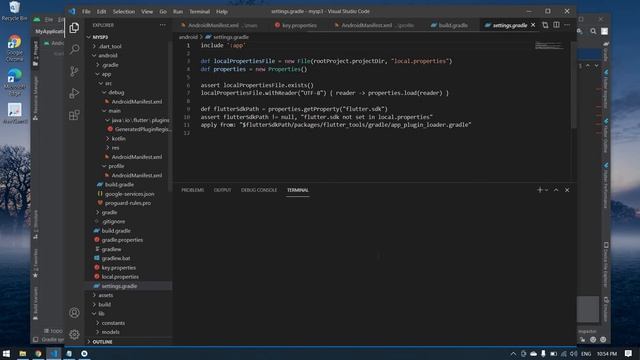Open Microsoft Edge desktop shortcut

14,81
